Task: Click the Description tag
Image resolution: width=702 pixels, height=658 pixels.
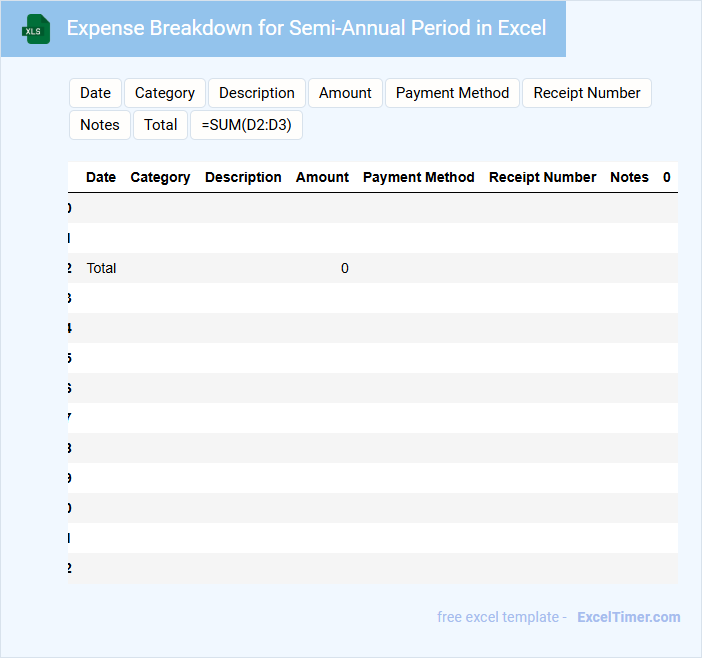Action: pyautogui.click(x=257, y=93)
